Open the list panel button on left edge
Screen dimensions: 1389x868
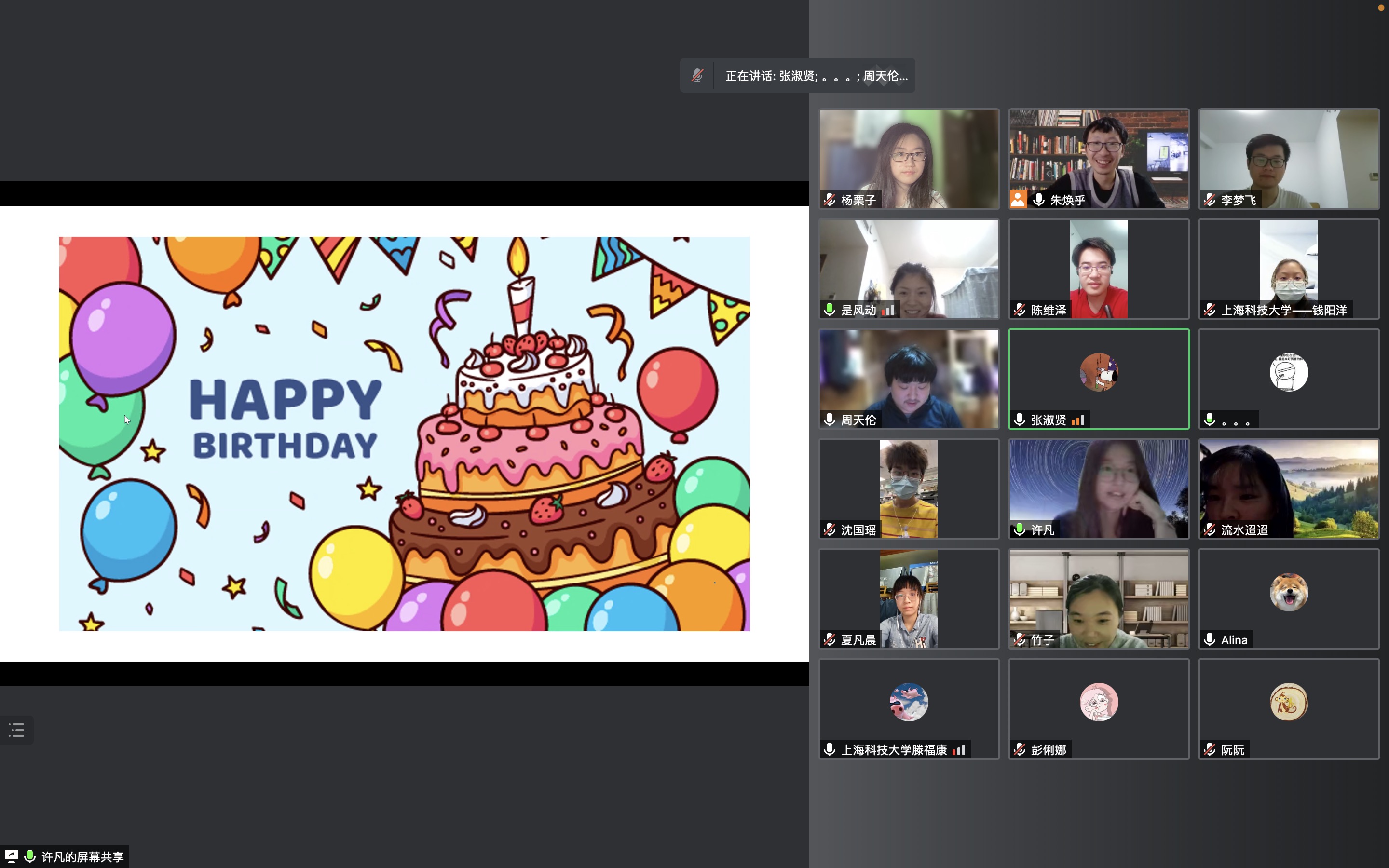click(17, 730)
